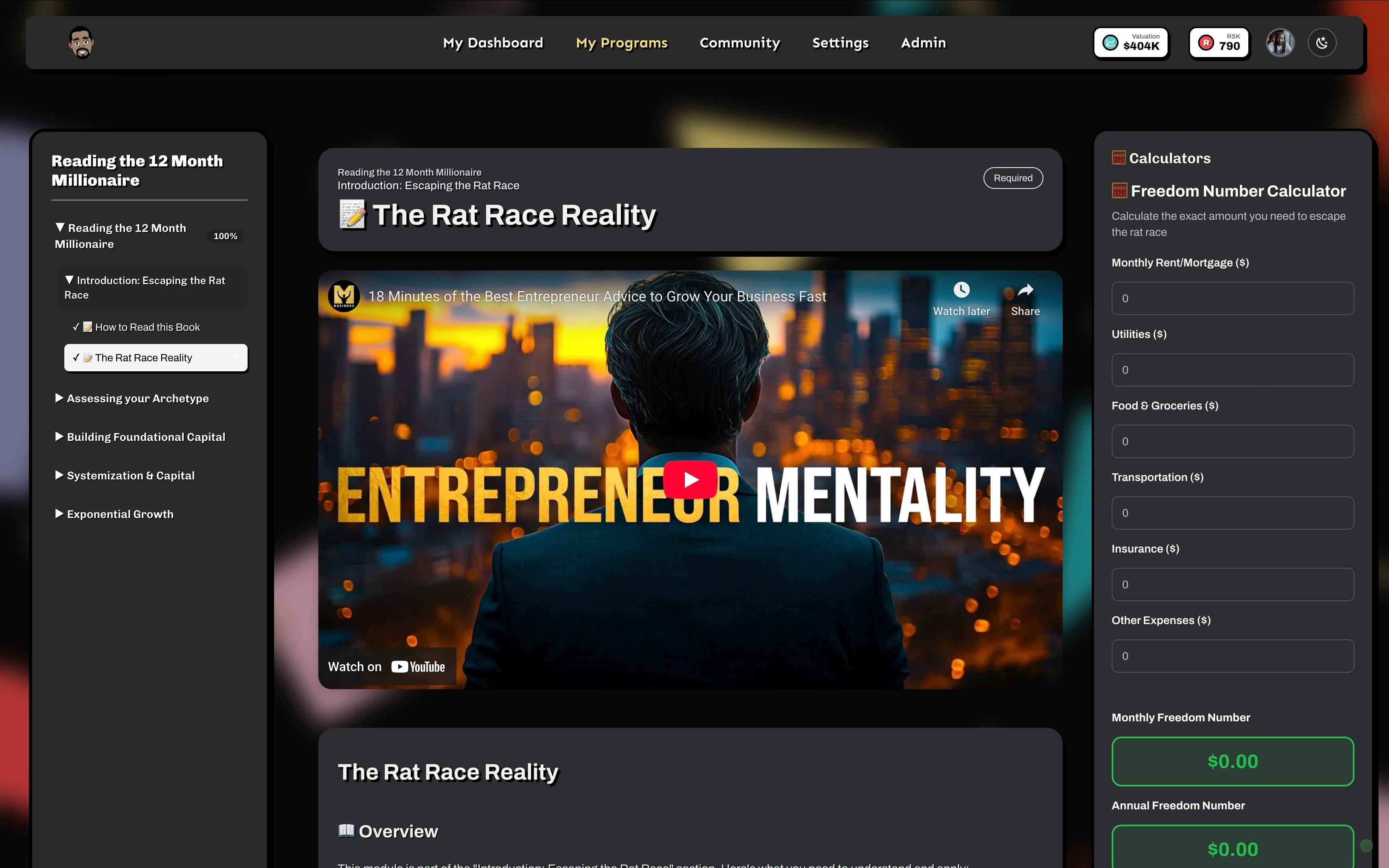The image size is (1389, 868).
Task: Click the Valuation $404K badge
Action: coord(1131,43)
